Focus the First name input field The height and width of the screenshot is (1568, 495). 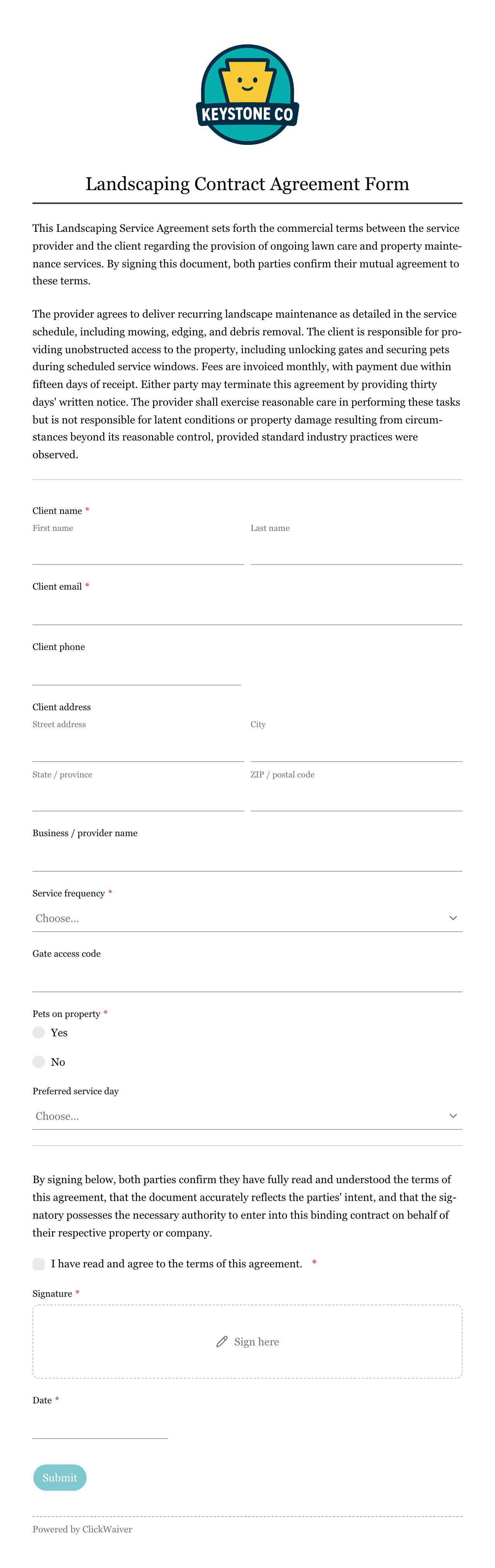(x=138, y=551)
